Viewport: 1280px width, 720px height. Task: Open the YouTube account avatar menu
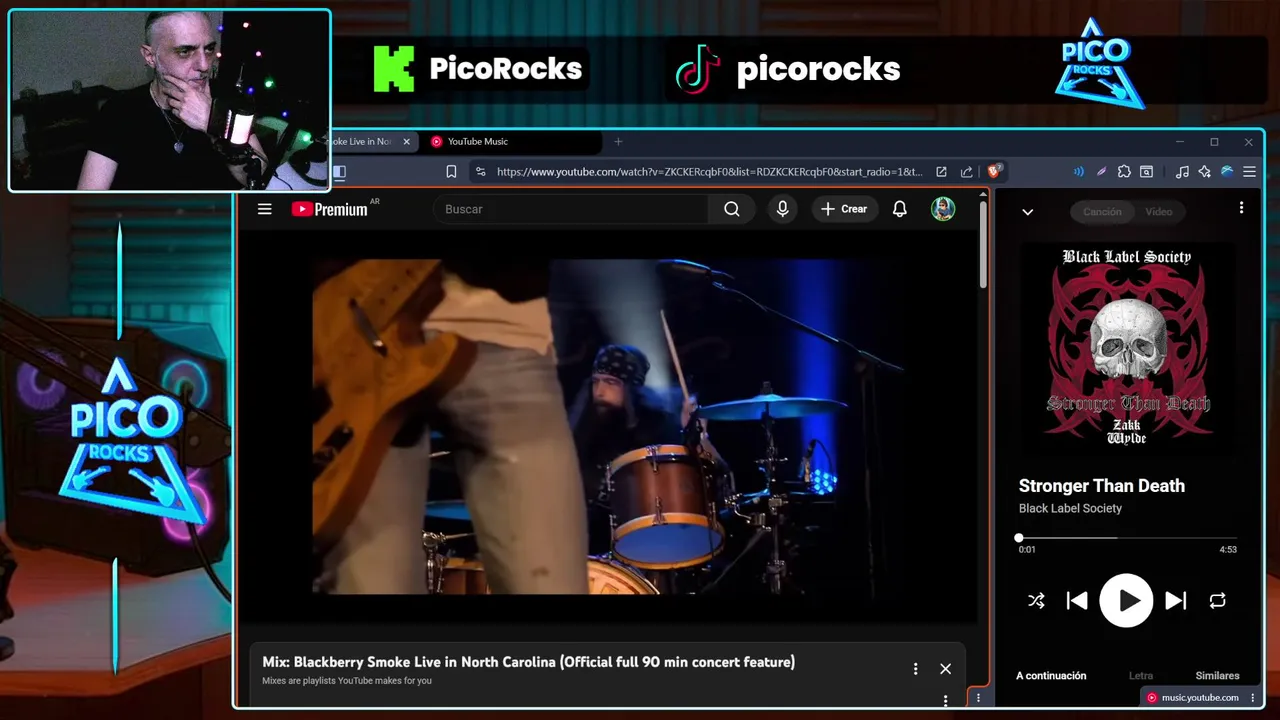tap(943, 209)
